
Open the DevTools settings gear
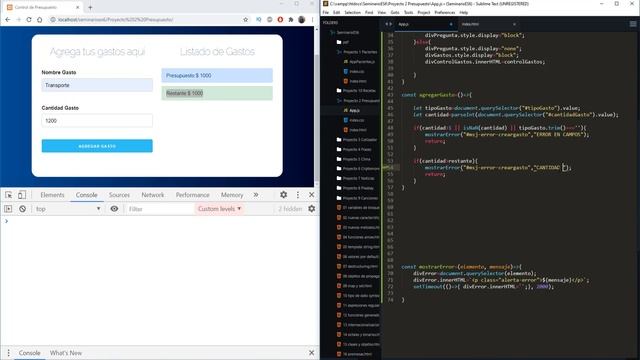(284, 195)
